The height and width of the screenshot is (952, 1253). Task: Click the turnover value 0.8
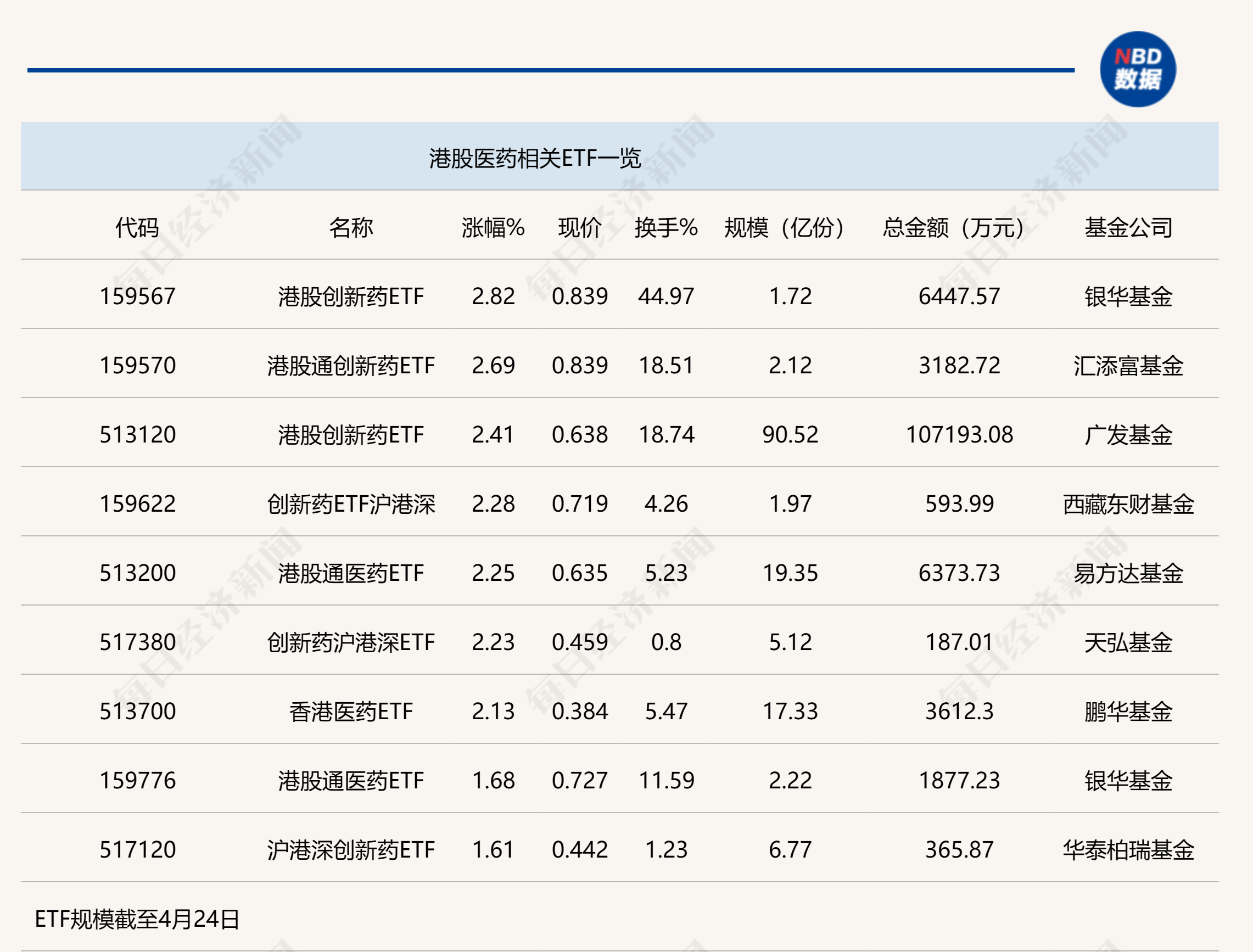click(x=666, y=642)
